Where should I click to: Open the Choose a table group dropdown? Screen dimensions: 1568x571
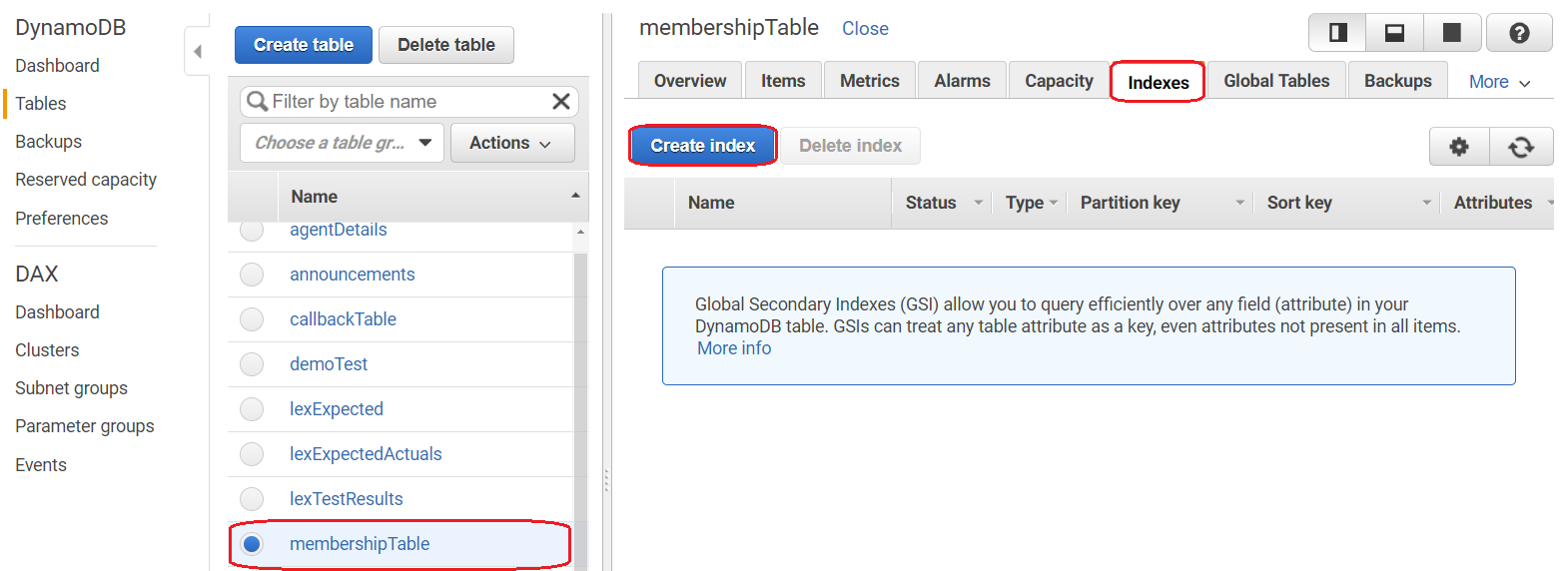tap(343, 143)
